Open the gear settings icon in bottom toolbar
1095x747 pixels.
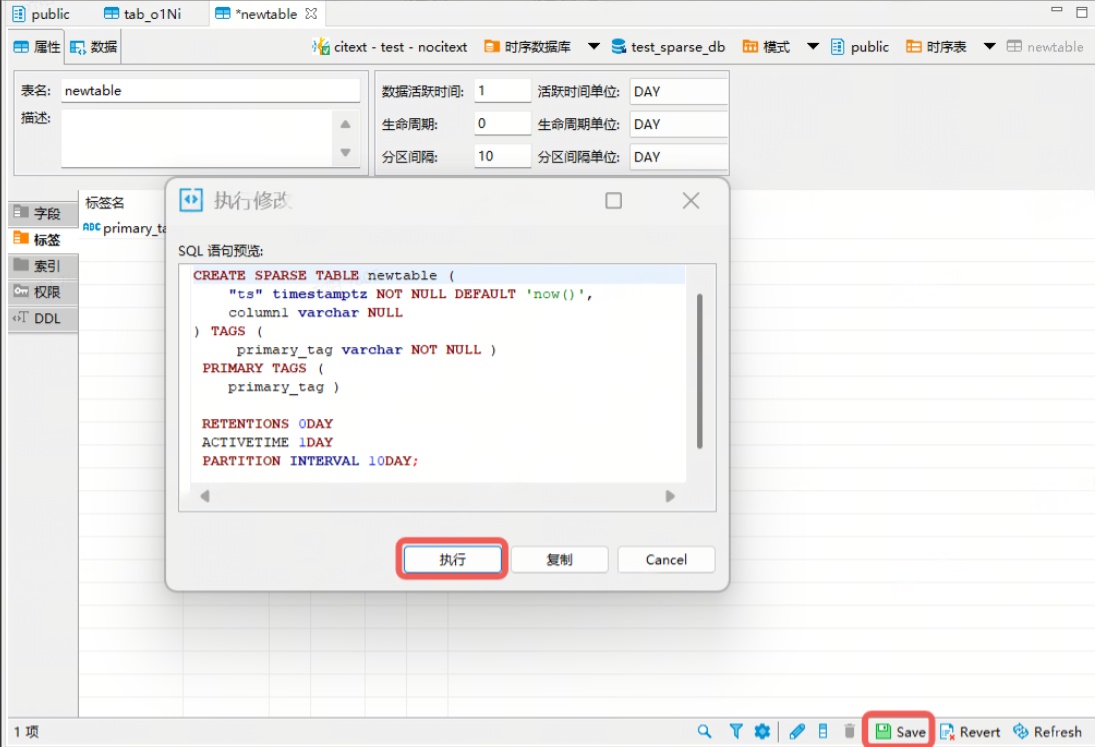762,731
